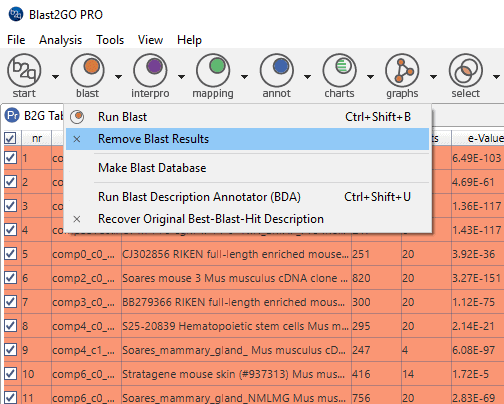This screenshot has height=404, width=504.
Task: Open the Tools menu
Action: pos(110,40)
